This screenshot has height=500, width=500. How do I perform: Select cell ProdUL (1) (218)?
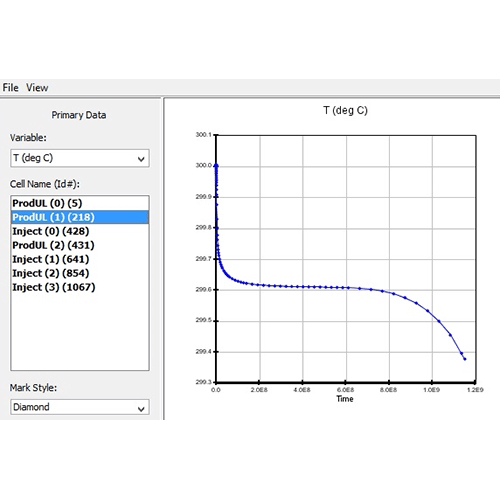tap(80, 217)
